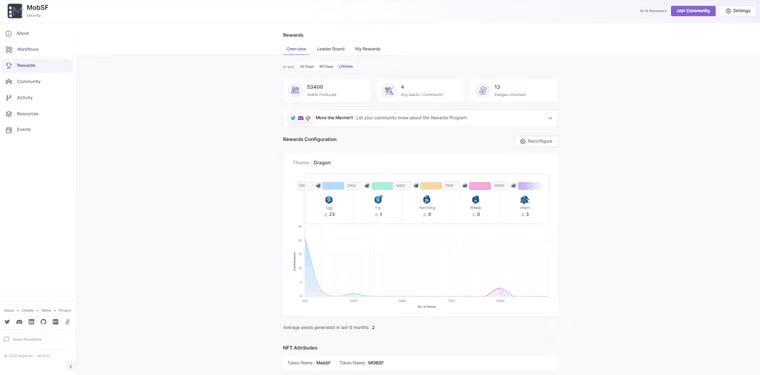Screen dimensions: 760x375
Task: Click the blue Egg tier color bar
Action: [x=333, y=186]
